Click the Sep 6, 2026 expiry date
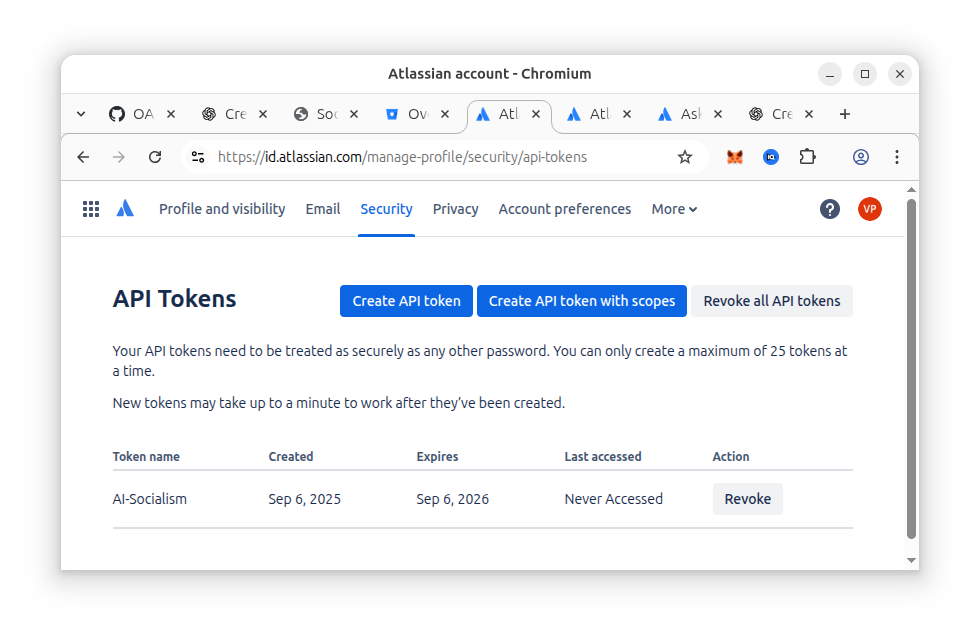The width and height of the screenshot is (980, 637). coord(452,499)
